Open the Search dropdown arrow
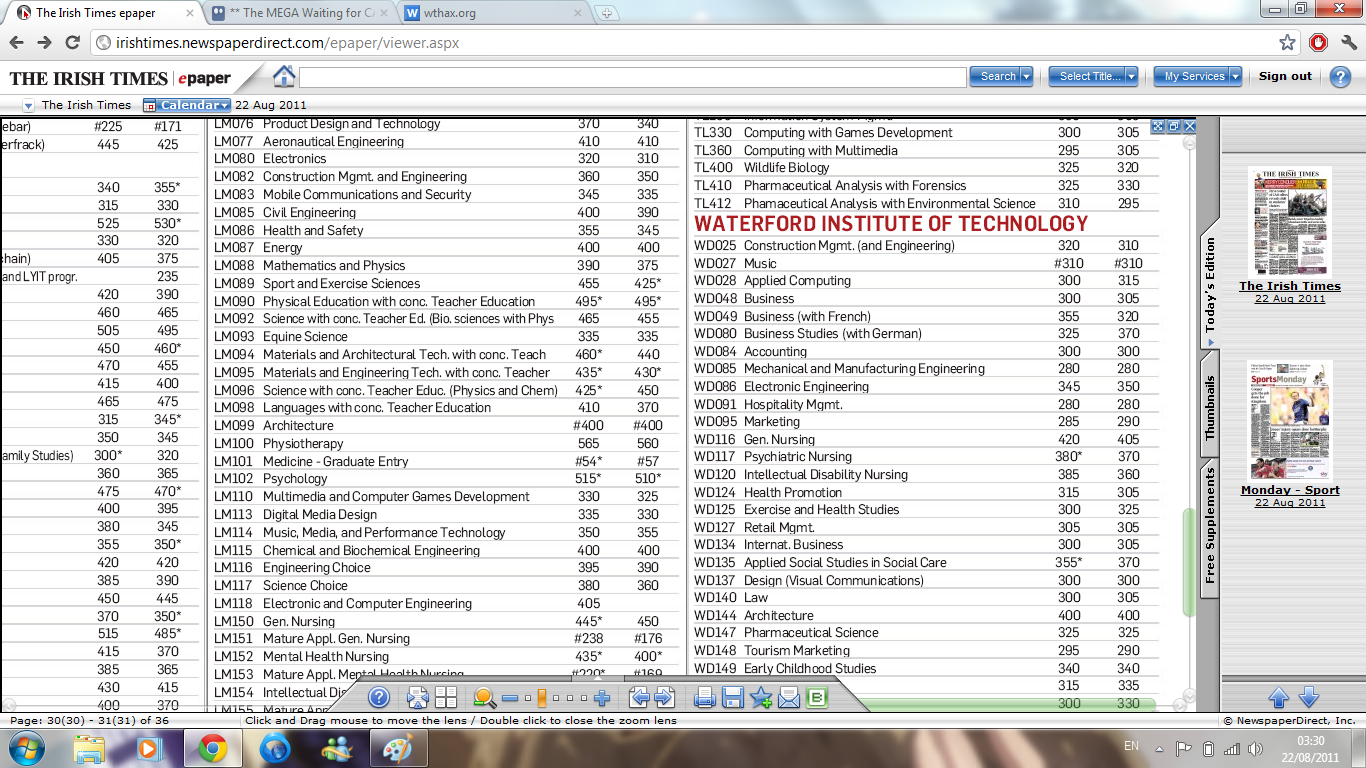Image resolution: width=1366 pixels, height=768 pixels. click(x=1027, y=76)
